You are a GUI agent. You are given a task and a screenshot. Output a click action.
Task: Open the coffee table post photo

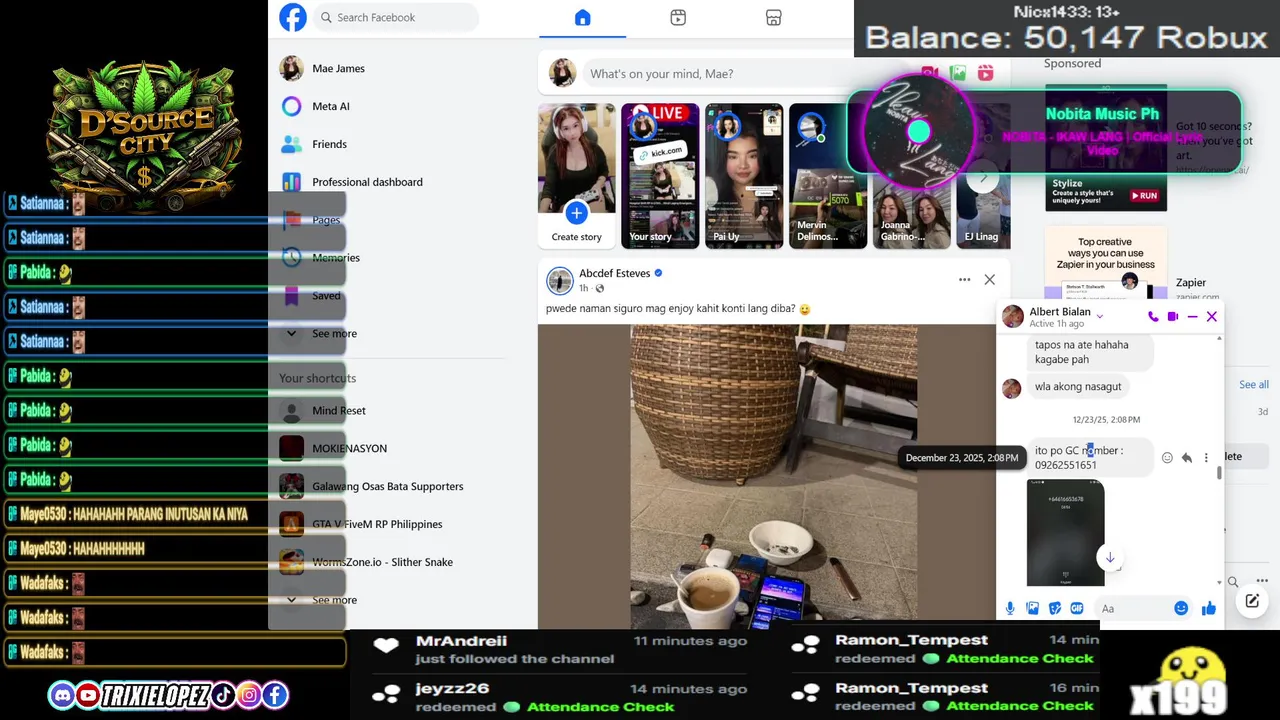tap(773, 476)
